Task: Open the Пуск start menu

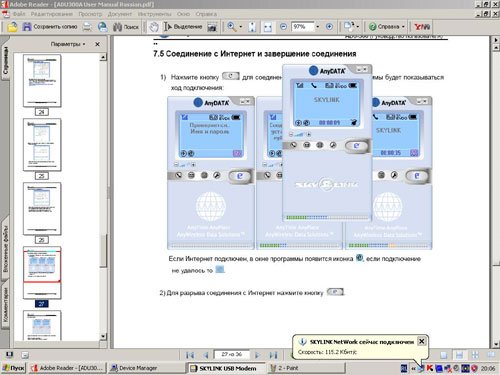Action: point(13,368)
